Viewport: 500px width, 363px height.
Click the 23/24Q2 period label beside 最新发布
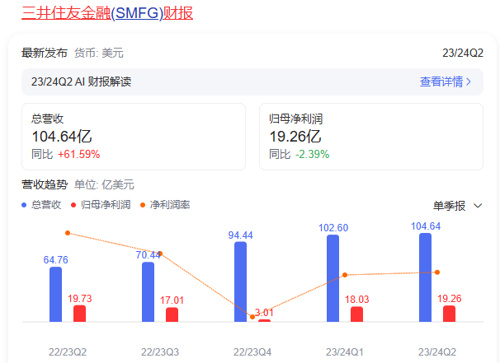point(463,53)
